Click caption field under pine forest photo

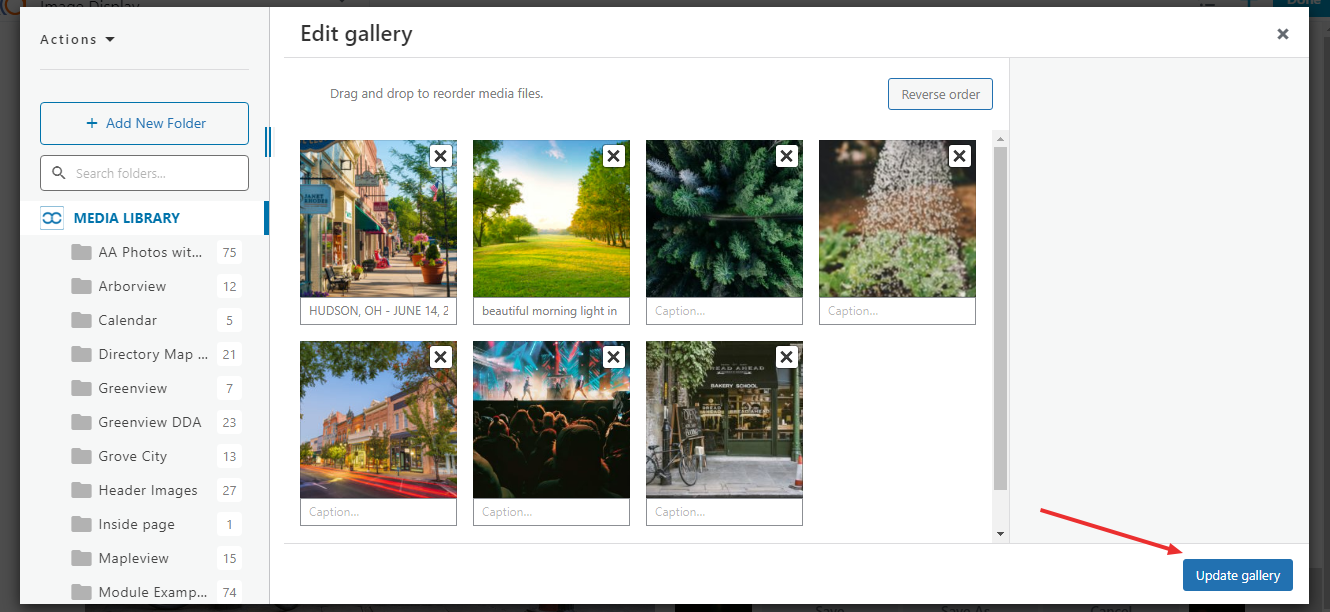[x=724, y=311]
